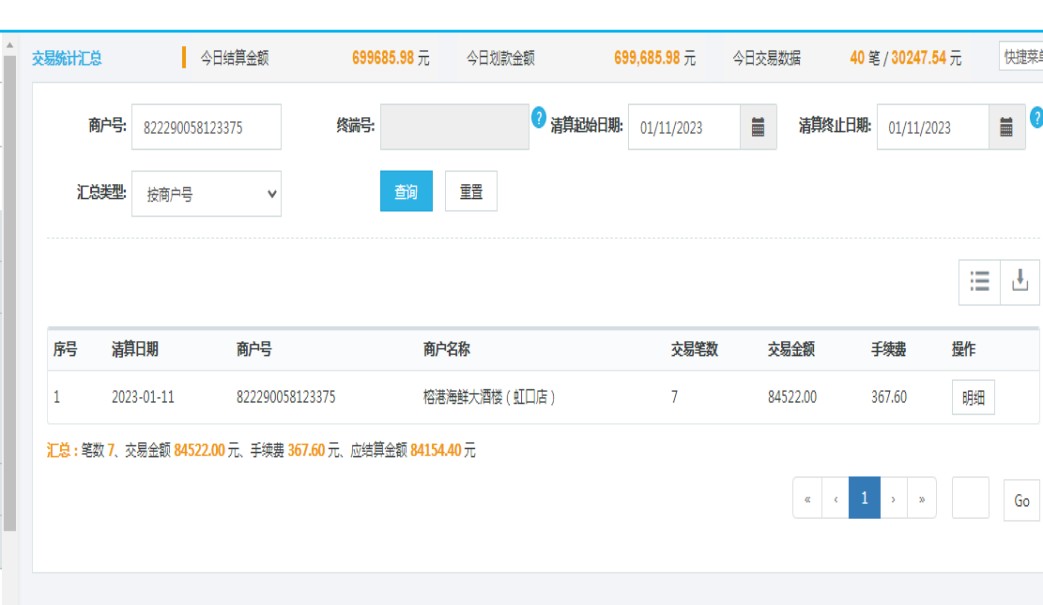Click the 清算起始日期 date input
The height and width of the screenshot is (605, 1043).
click(684, 127)
